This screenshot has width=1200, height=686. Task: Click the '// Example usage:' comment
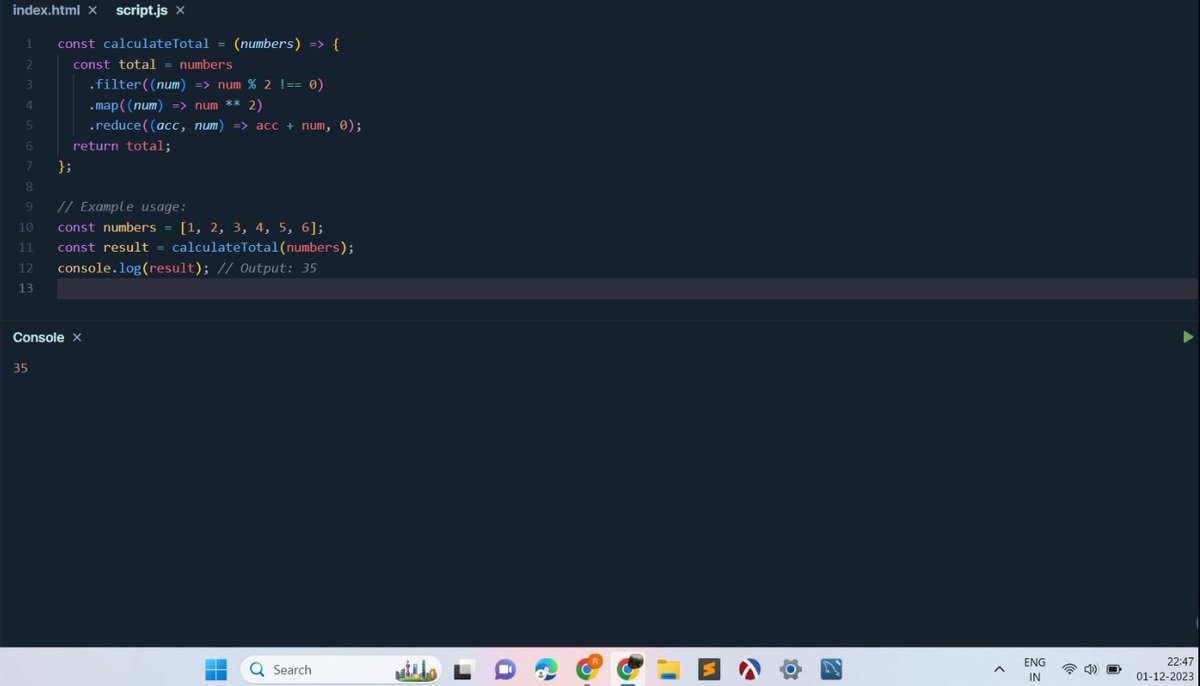point(122,207)
